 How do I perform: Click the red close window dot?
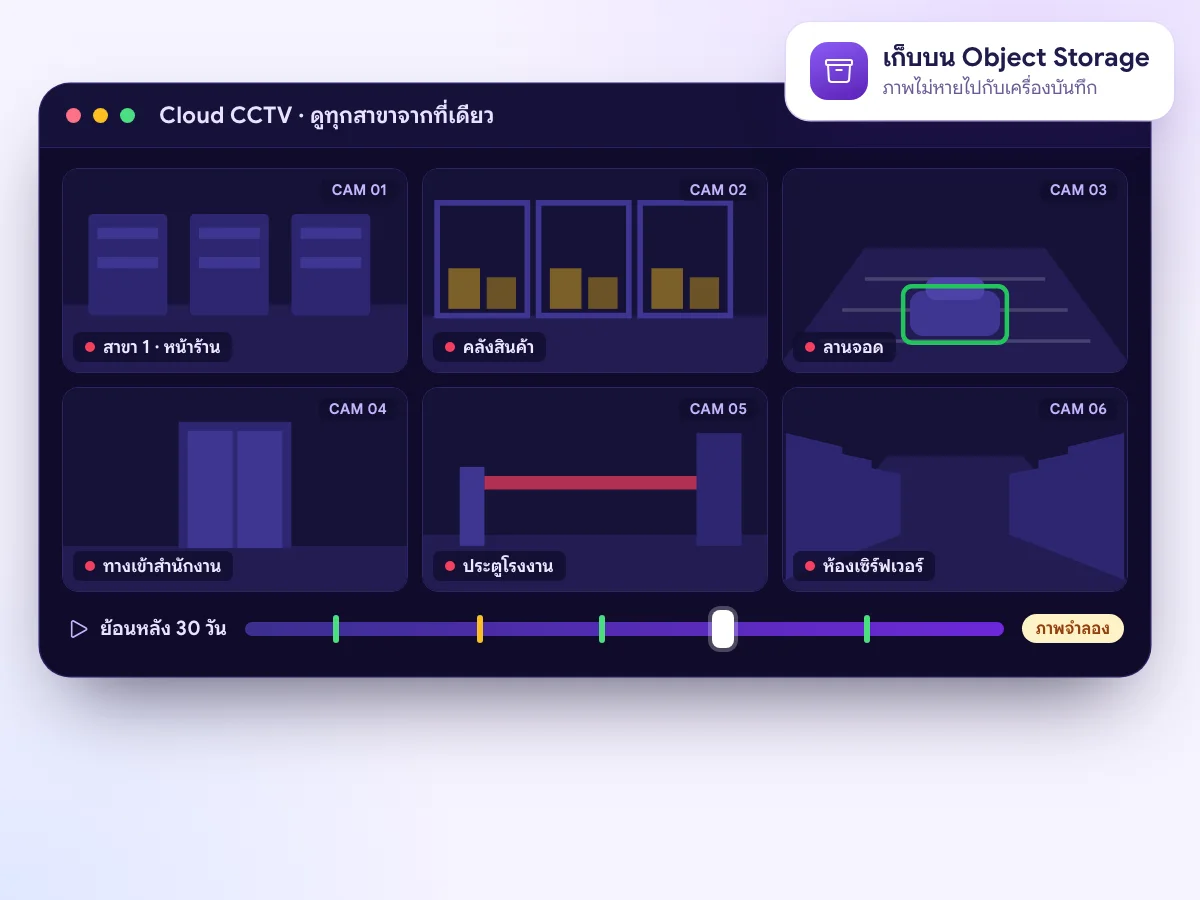tap(74, 115)
